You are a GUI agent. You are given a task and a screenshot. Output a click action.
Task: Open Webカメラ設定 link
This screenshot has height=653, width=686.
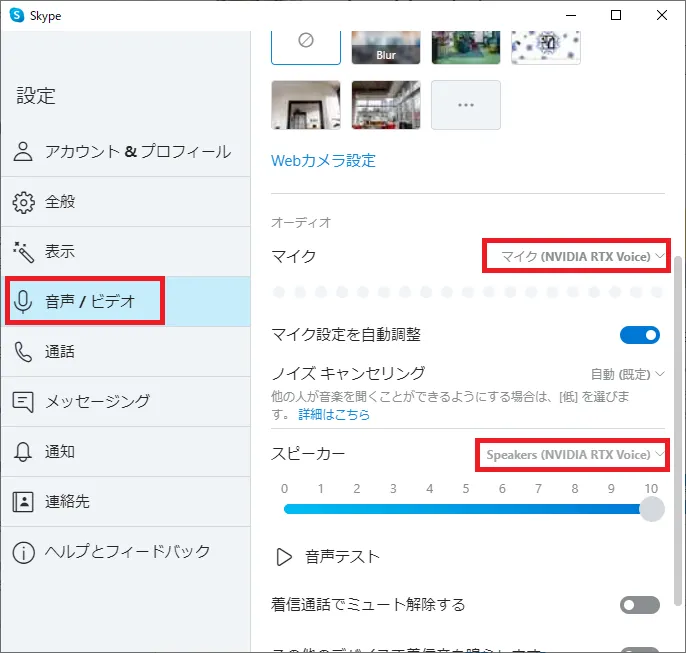pos(323,161)
